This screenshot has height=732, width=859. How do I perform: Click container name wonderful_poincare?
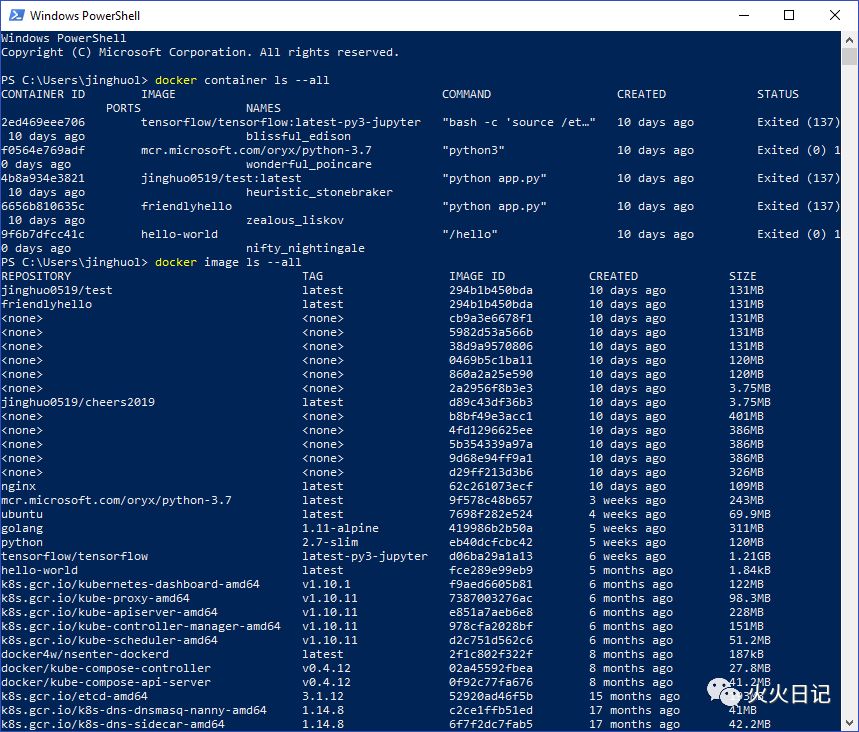pos(308,164)
